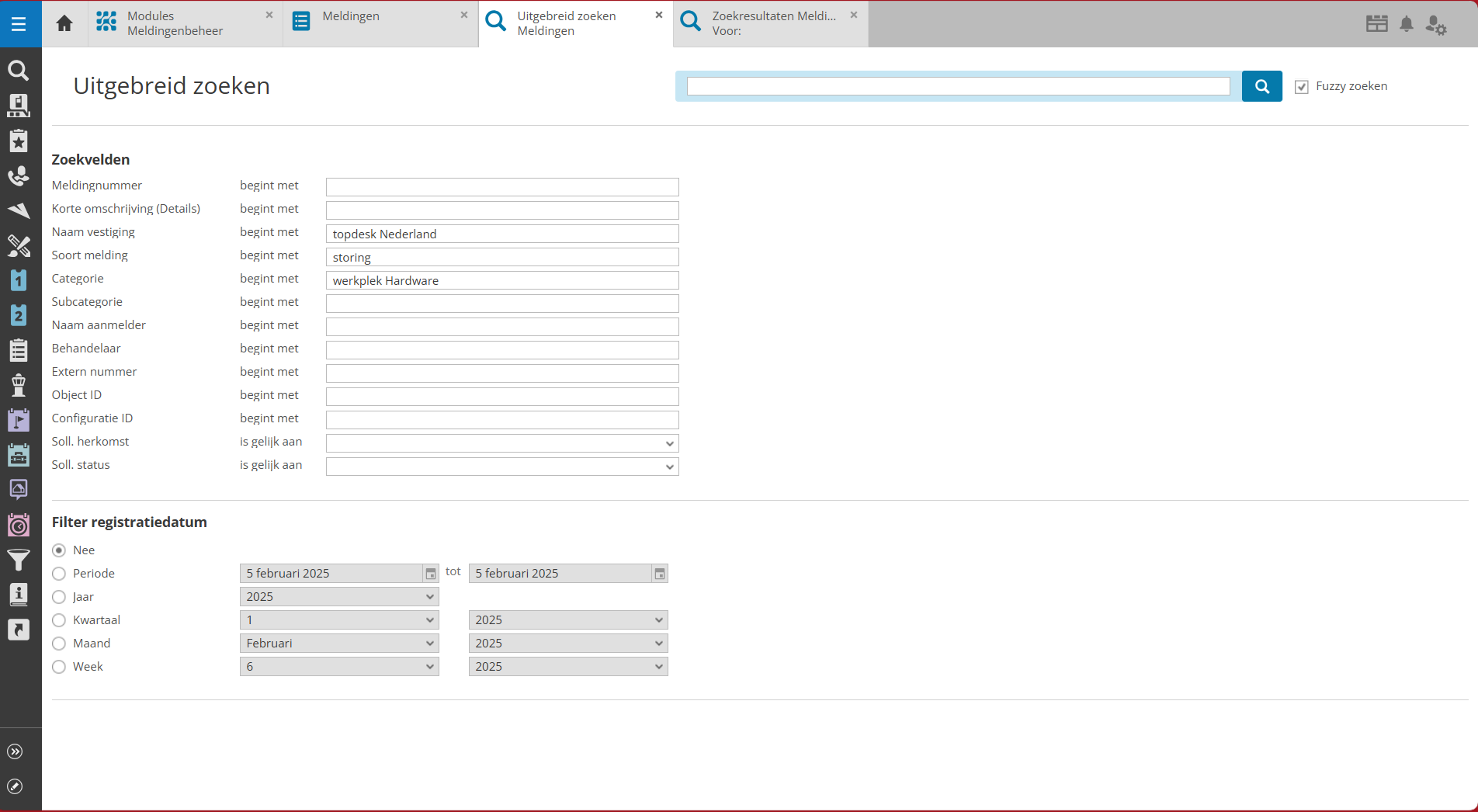Open the hamburger menu at top left
Screen dimensions: 1478x812
[19, 24]
